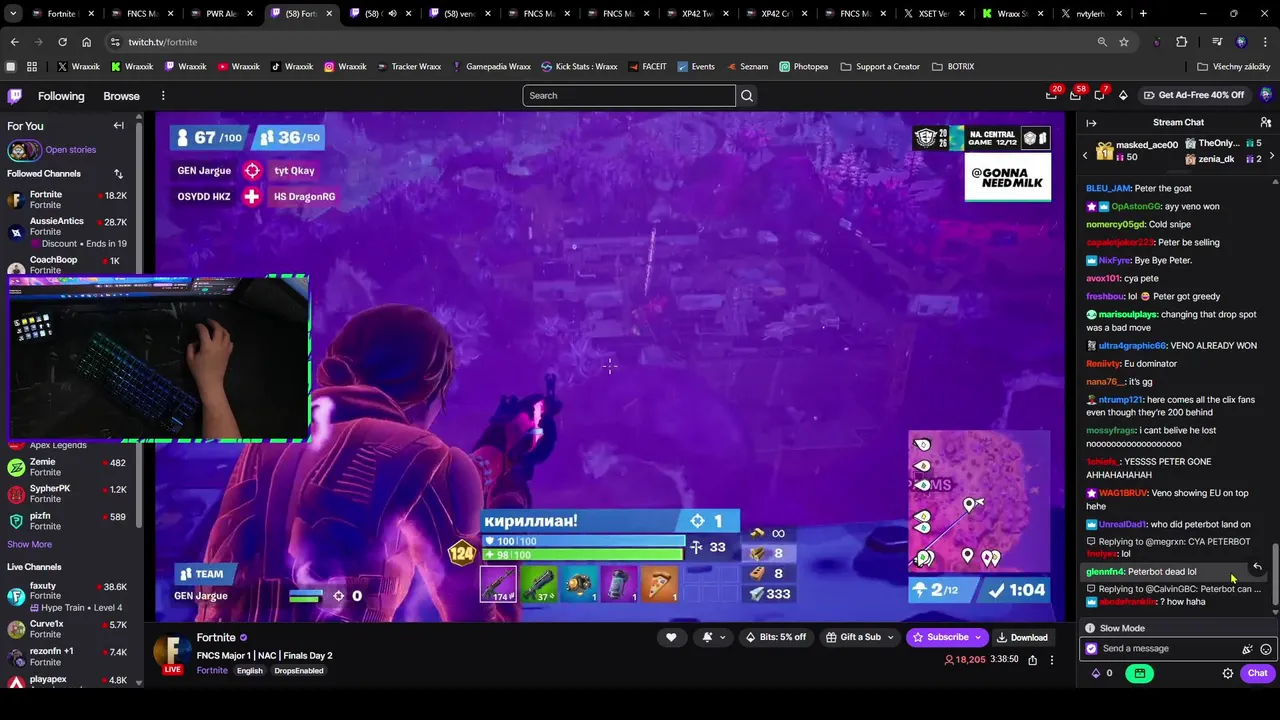Open the Twitch user profile avatar
The image size is (1280, 720).
(x=1266, y=95)
